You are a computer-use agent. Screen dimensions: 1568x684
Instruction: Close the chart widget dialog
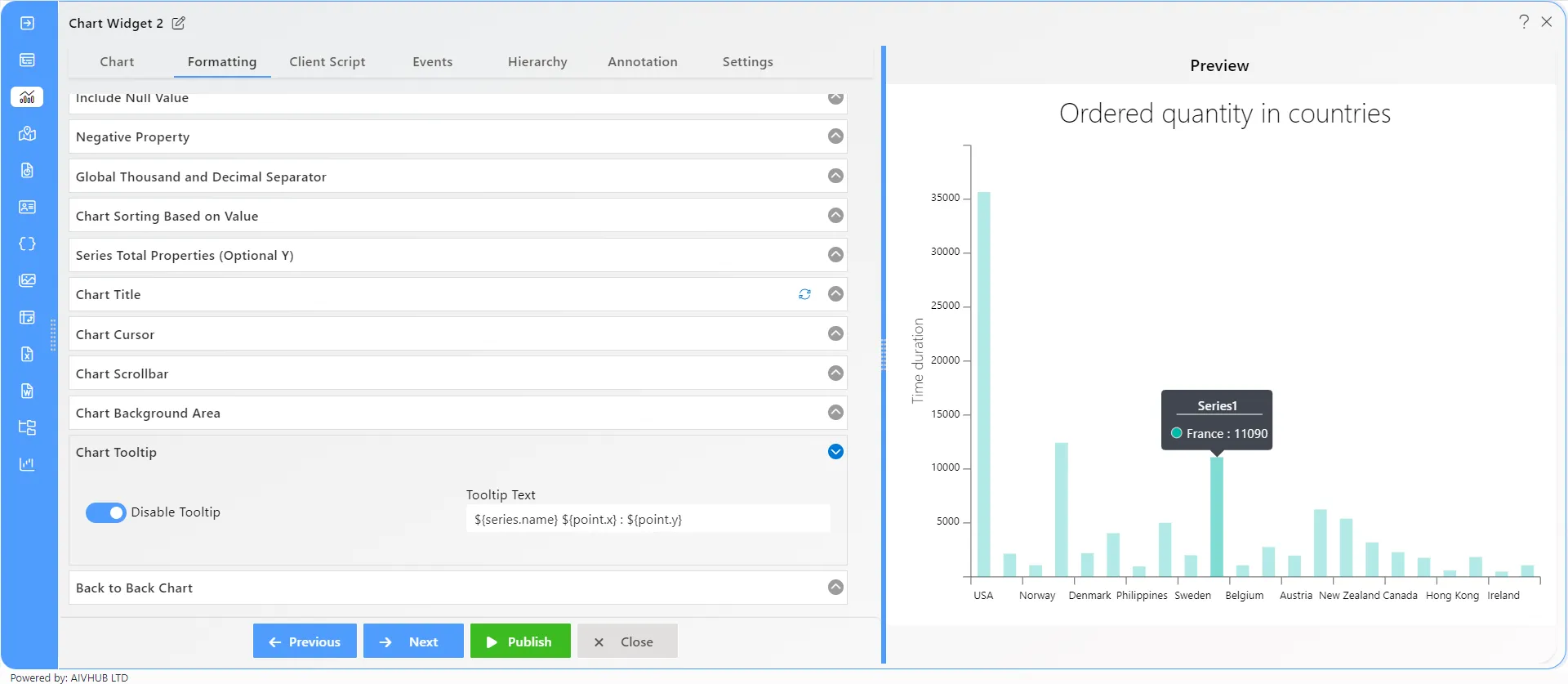point(1546,22)
